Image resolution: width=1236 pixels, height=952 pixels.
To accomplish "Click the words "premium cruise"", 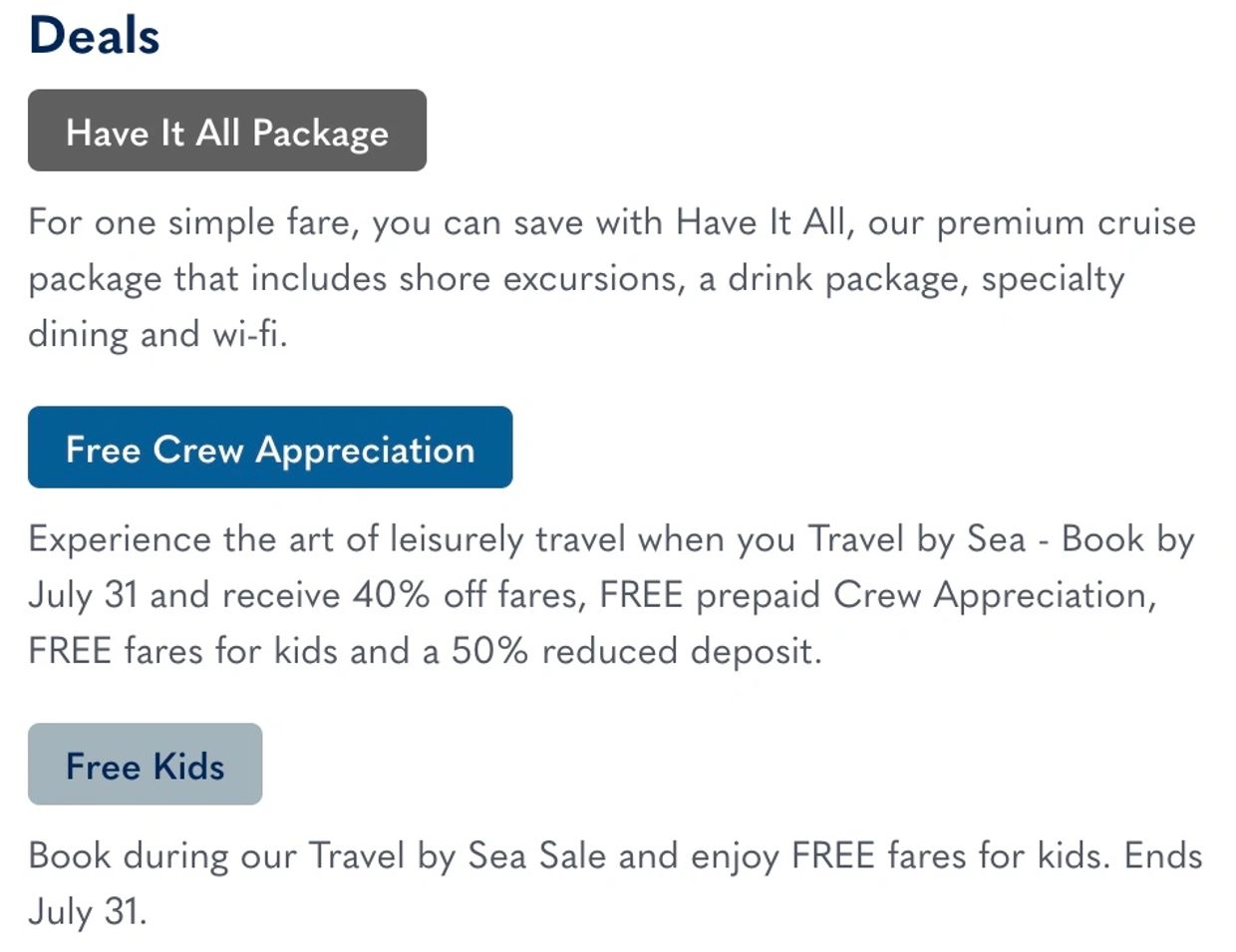I will [1066, 221].
